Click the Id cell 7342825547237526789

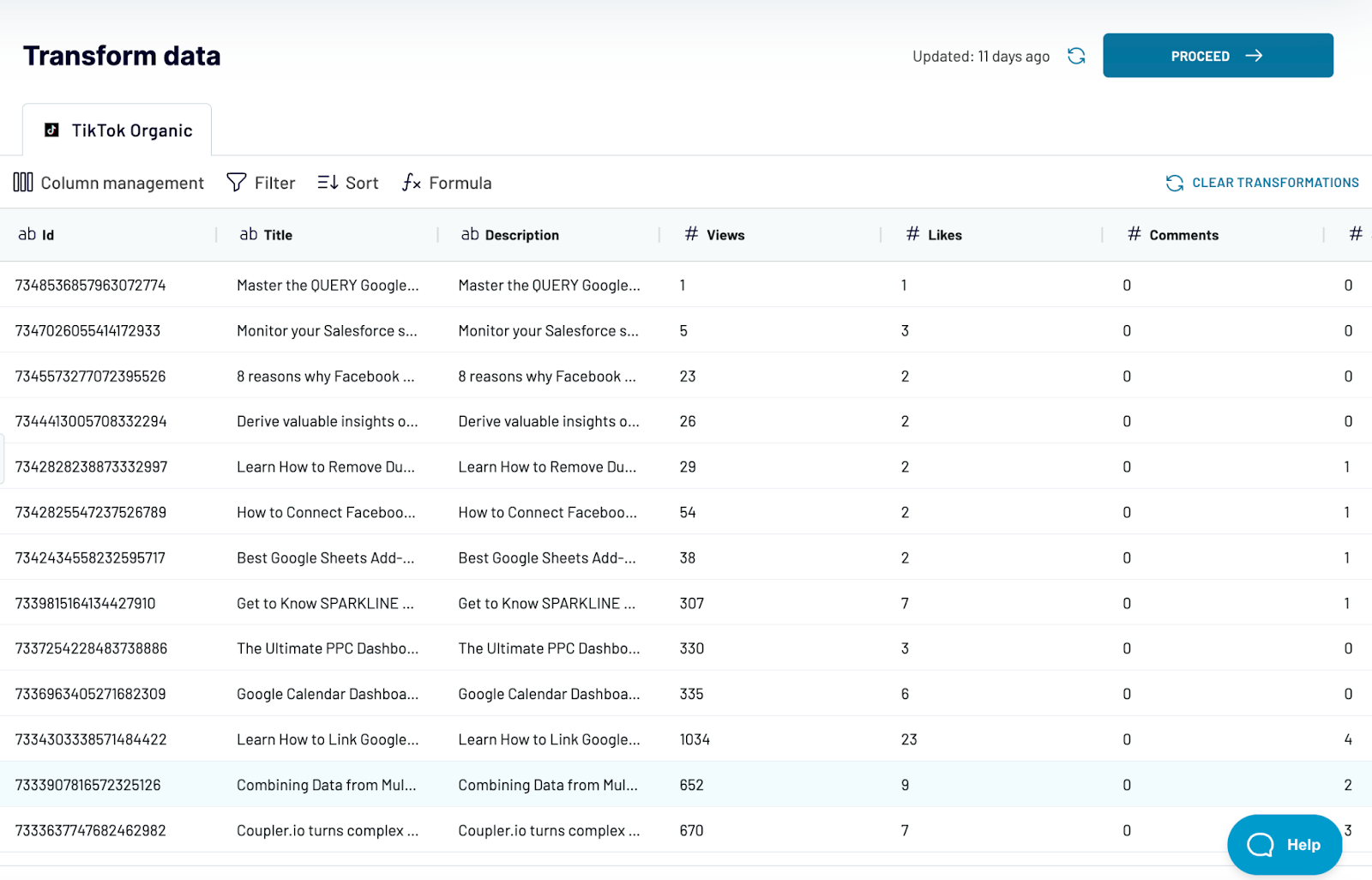coord(90,512)
